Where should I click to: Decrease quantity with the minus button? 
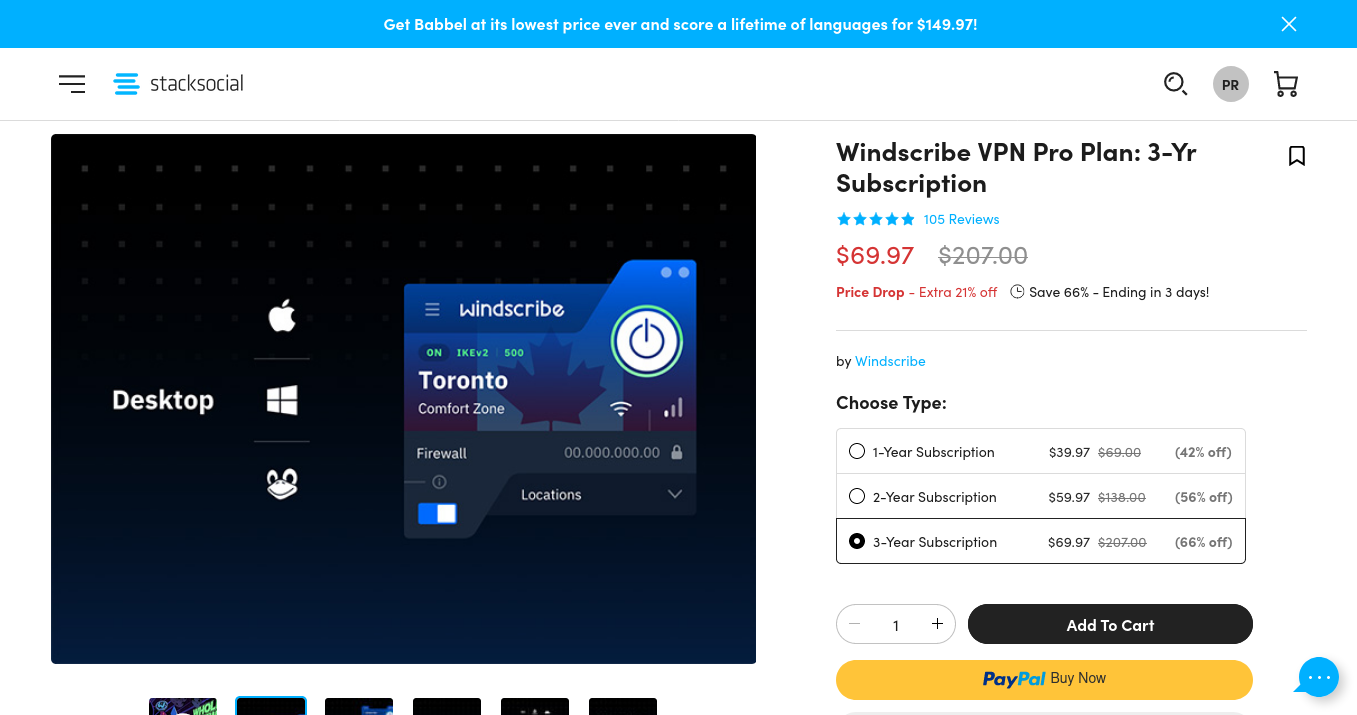coord(855,624)
